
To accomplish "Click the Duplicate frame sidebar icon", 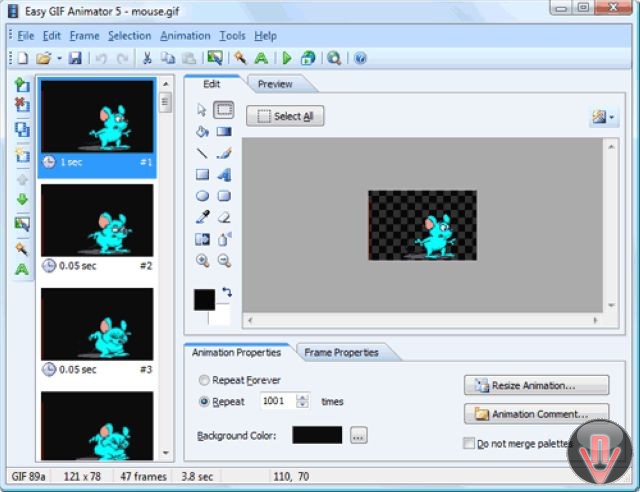I will tap(22, 129).
